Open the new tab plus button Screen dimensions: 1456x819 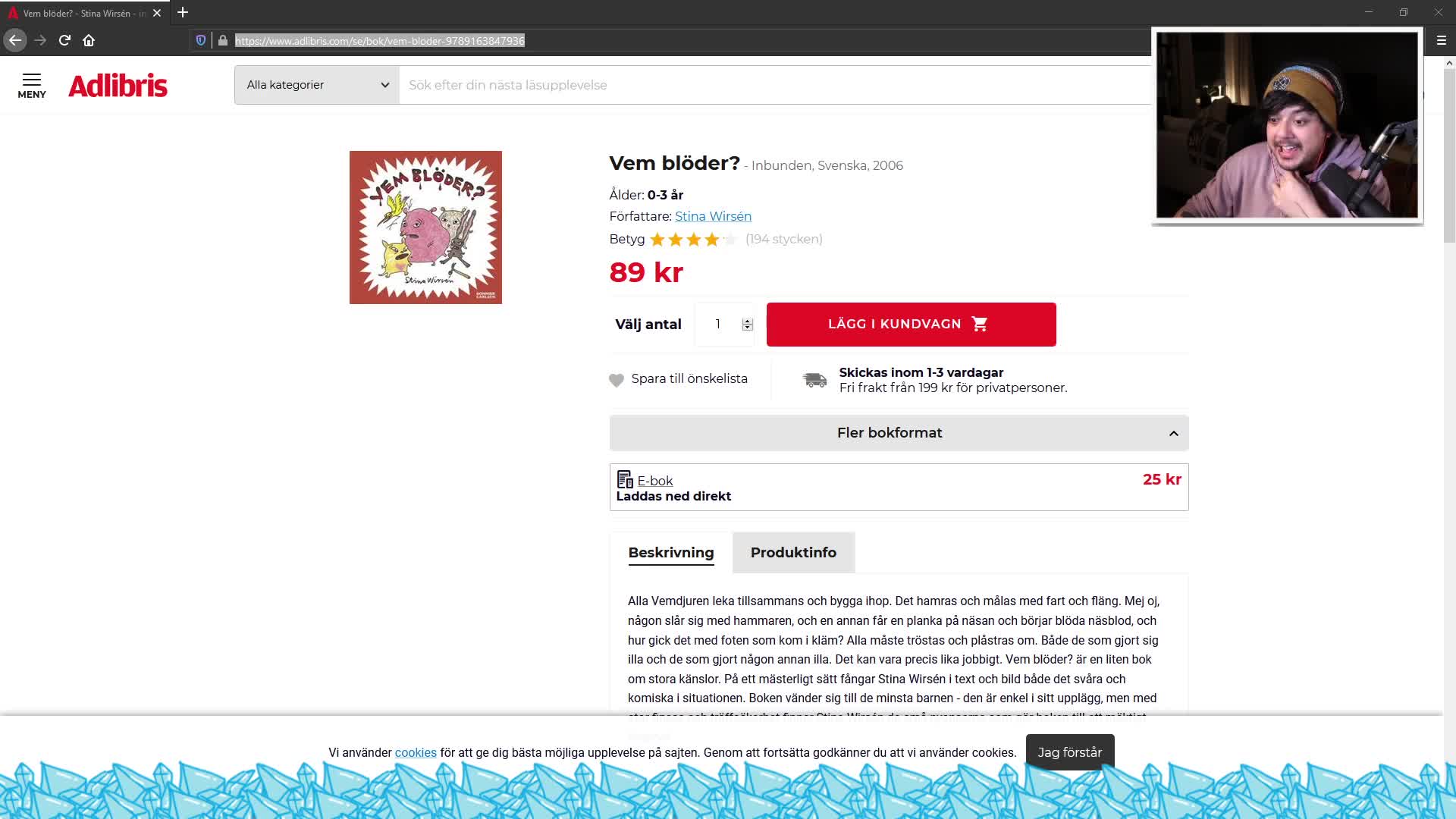183,12
